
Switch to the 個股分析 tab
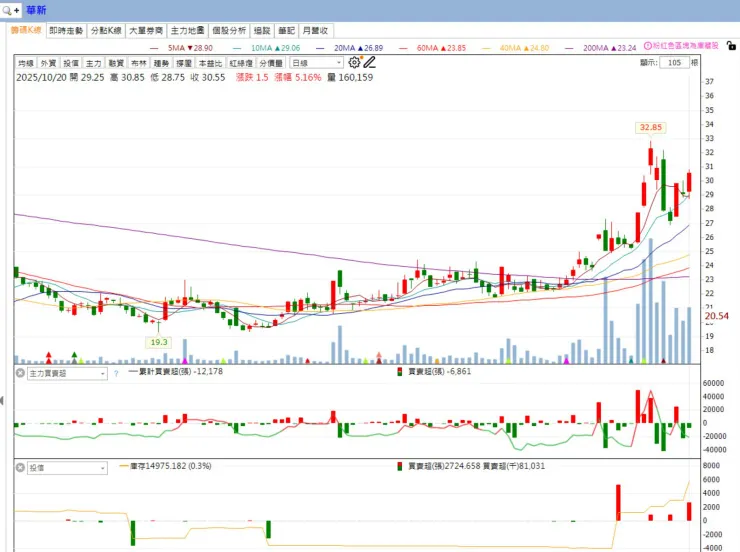point(229,30)
